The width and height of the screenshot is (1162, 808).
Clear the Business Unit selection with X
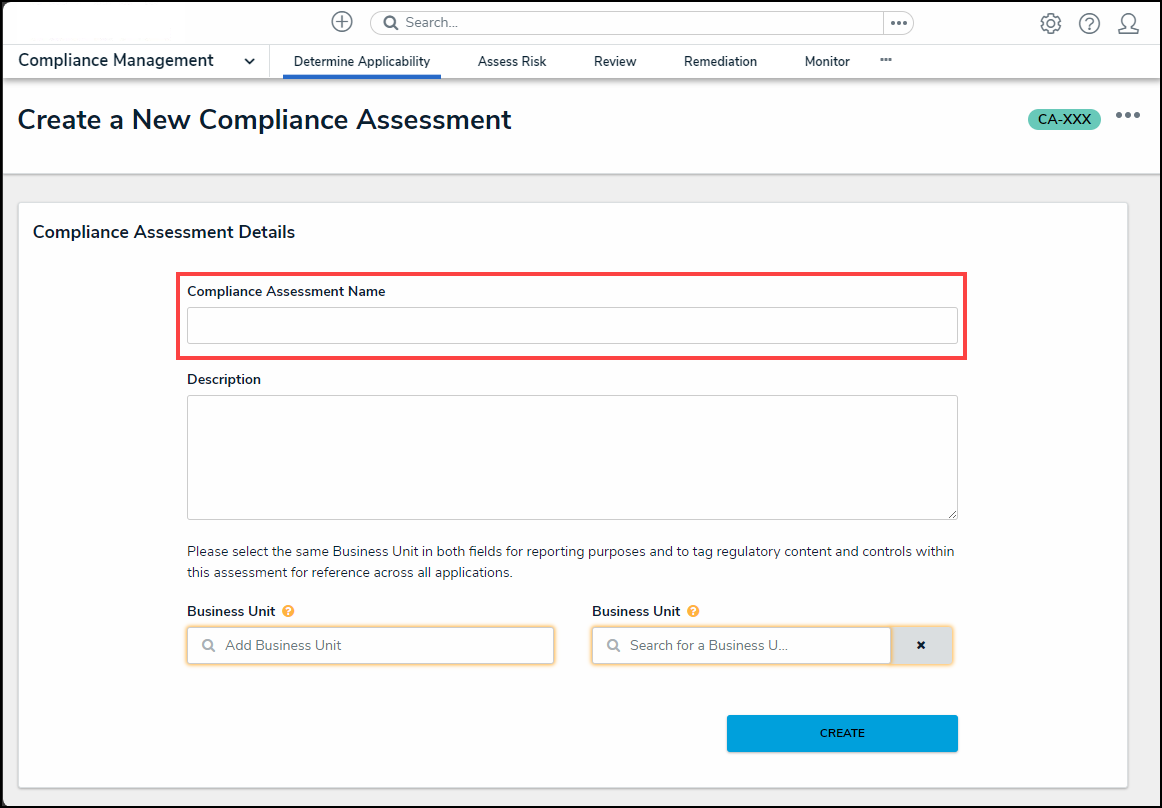[921, 645]
